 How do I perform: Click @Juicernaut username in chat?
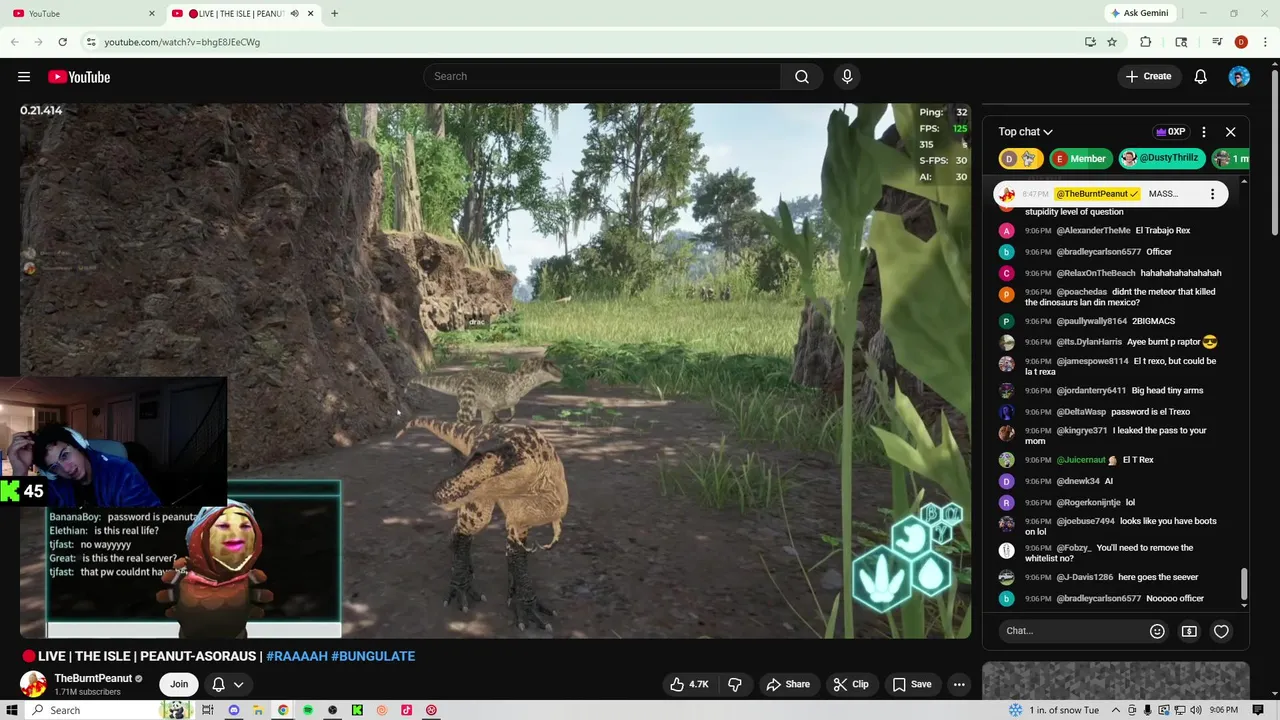(1081, 460)
